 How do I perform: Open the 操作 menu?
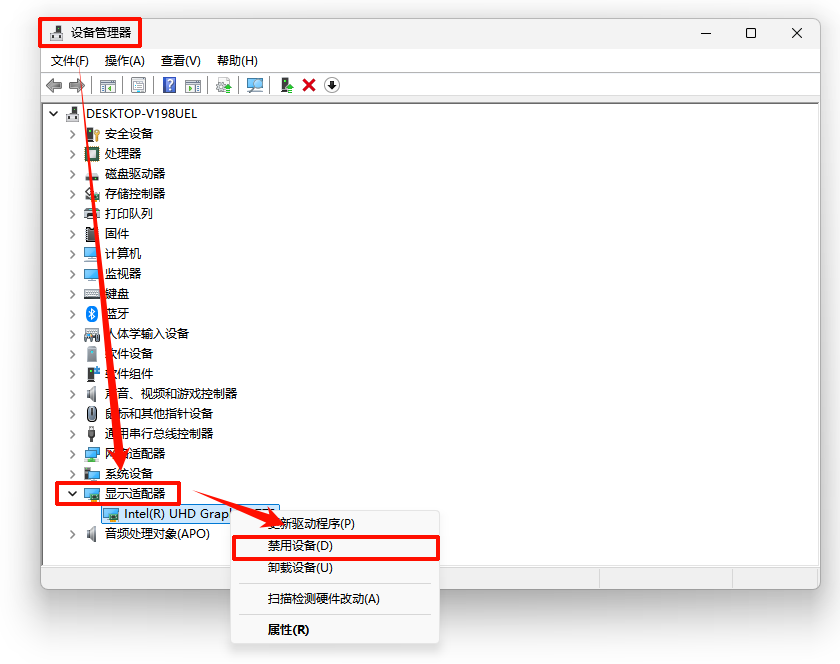coord(125,61)
